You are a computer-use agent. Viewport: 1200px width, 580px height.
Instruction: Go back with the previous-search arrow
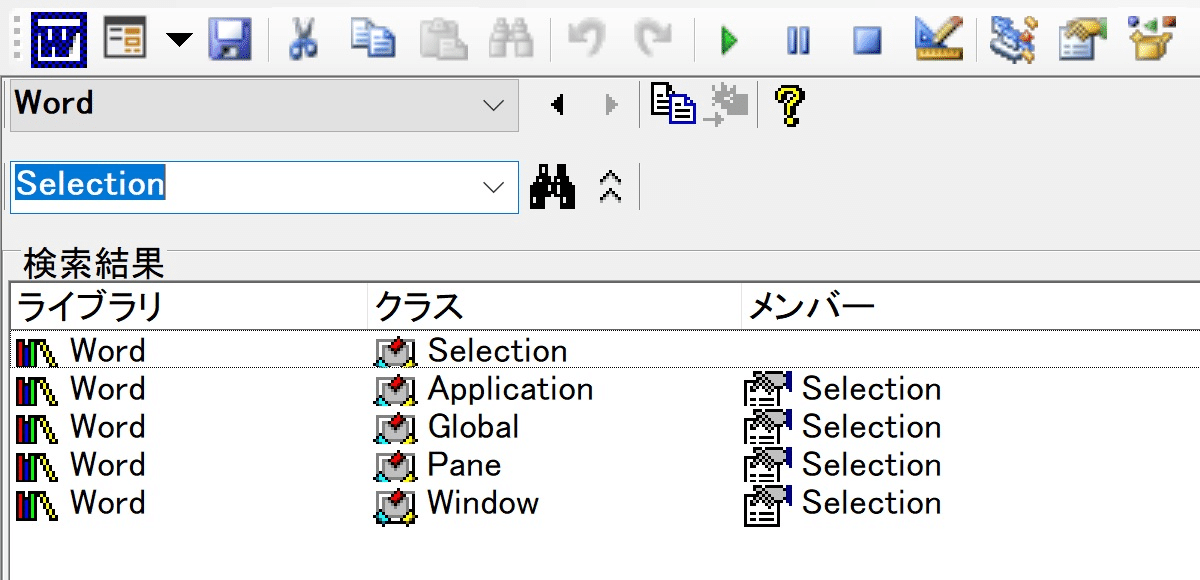click(557, 105)
